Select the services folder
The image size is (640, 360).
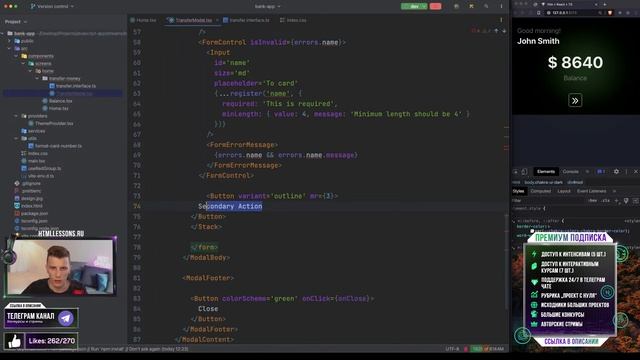point(33,131)
